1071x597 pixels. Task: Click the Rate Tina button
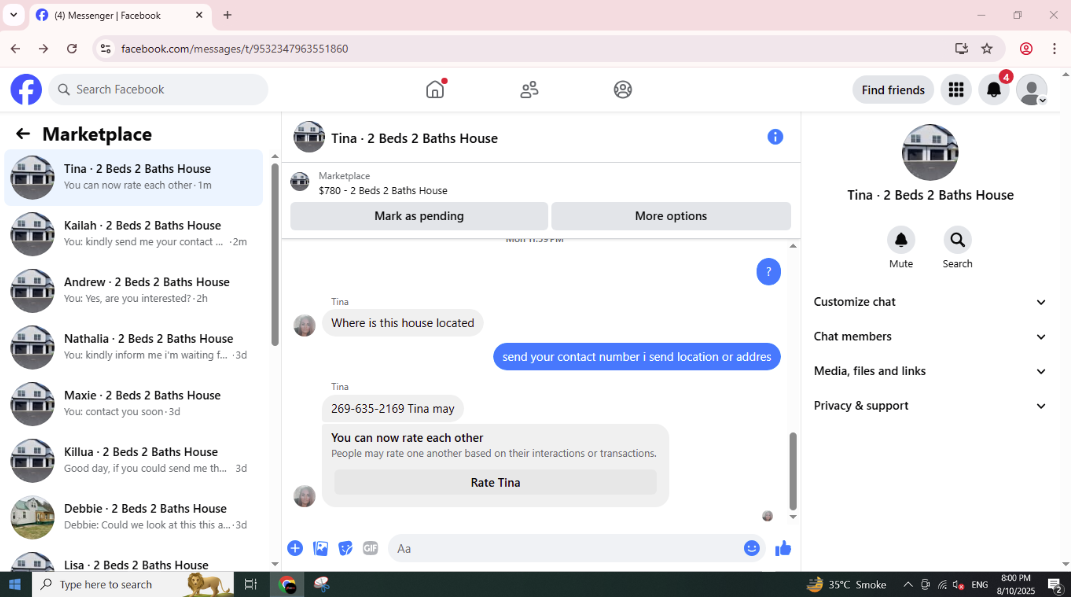click(x=495, y=482)
